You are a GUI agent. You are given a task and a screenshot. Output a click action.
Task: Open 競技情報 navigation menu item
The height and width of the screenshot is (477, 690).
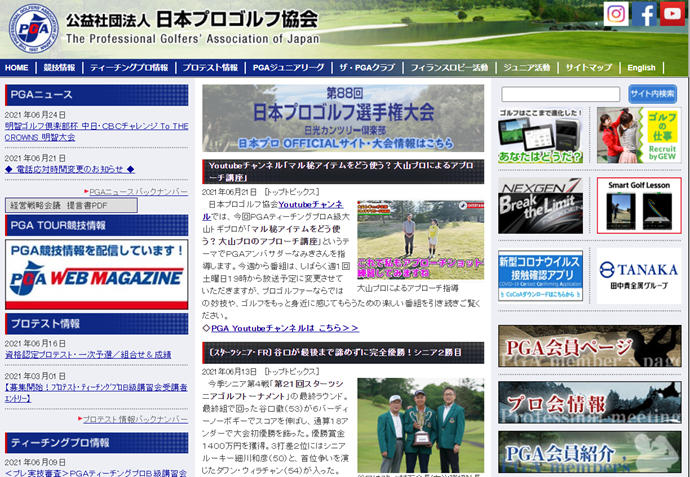click(x=59, y=68)
